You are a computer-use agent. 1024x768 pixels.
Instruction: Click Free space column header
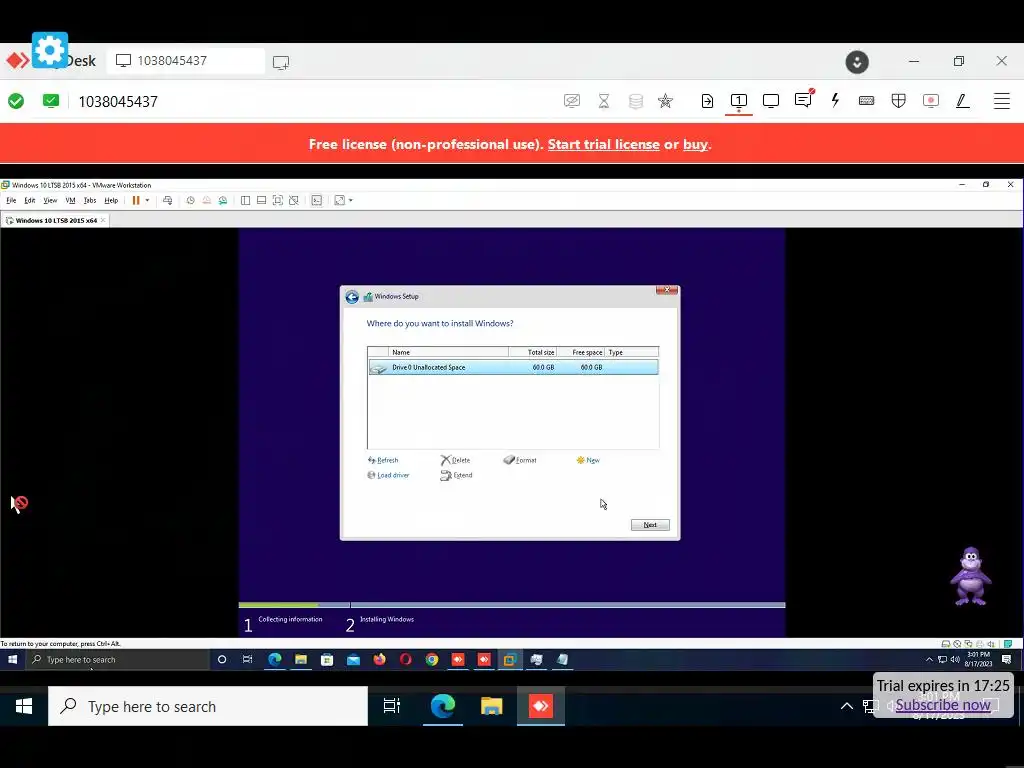(x=581, y=352)
